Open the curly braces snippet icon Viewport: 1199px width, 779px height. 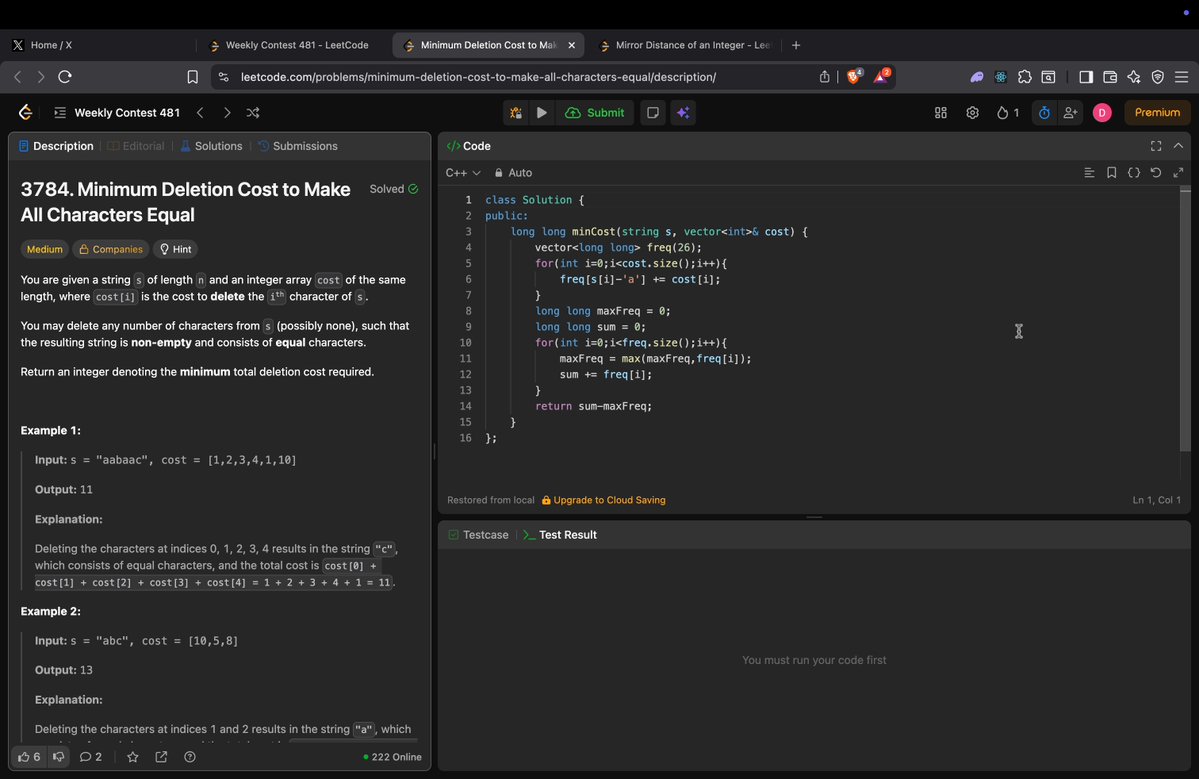tap(1133, 173)
